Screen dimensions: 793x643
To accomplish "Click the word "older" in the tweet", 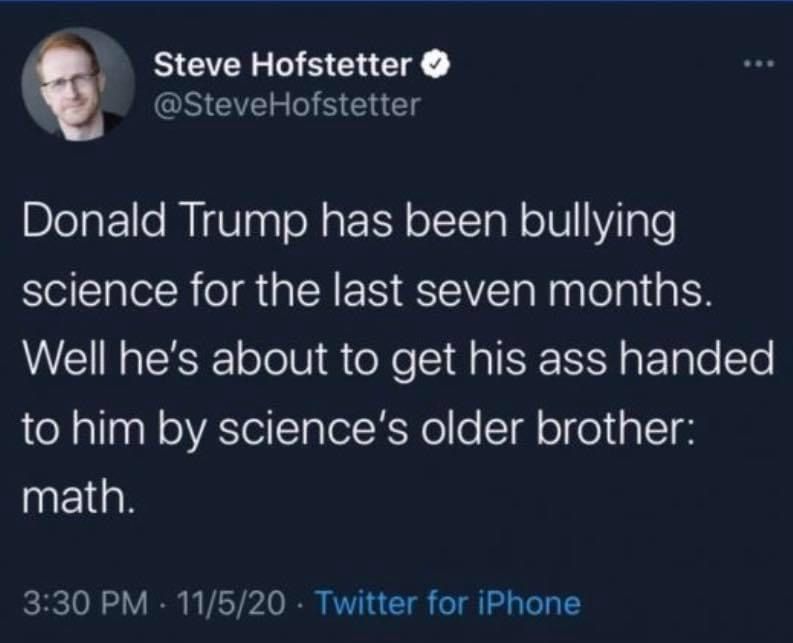I will (478, 429).
